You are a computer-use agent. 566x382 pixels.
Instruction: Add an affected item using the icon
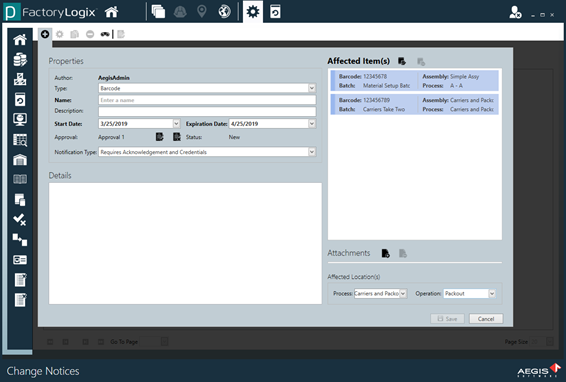coord(402,61)
